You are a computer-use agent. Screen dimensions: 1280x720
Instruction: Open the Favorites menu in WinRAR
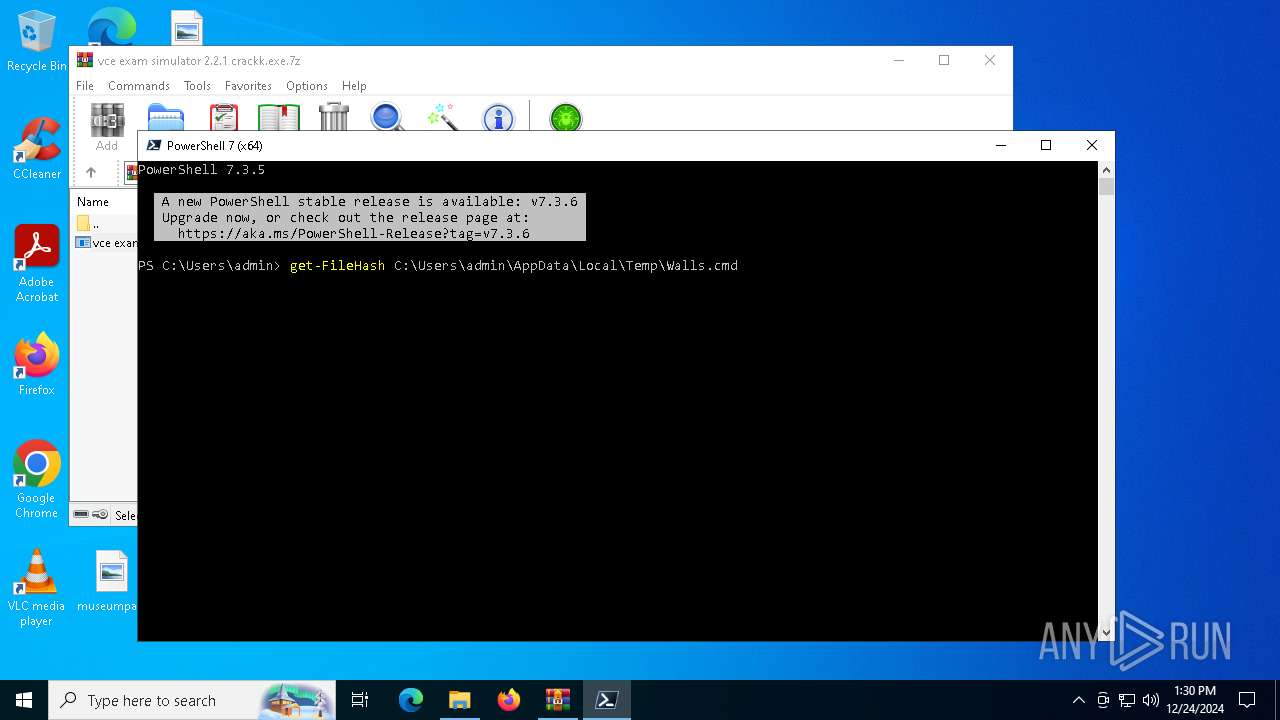point(248,86)
